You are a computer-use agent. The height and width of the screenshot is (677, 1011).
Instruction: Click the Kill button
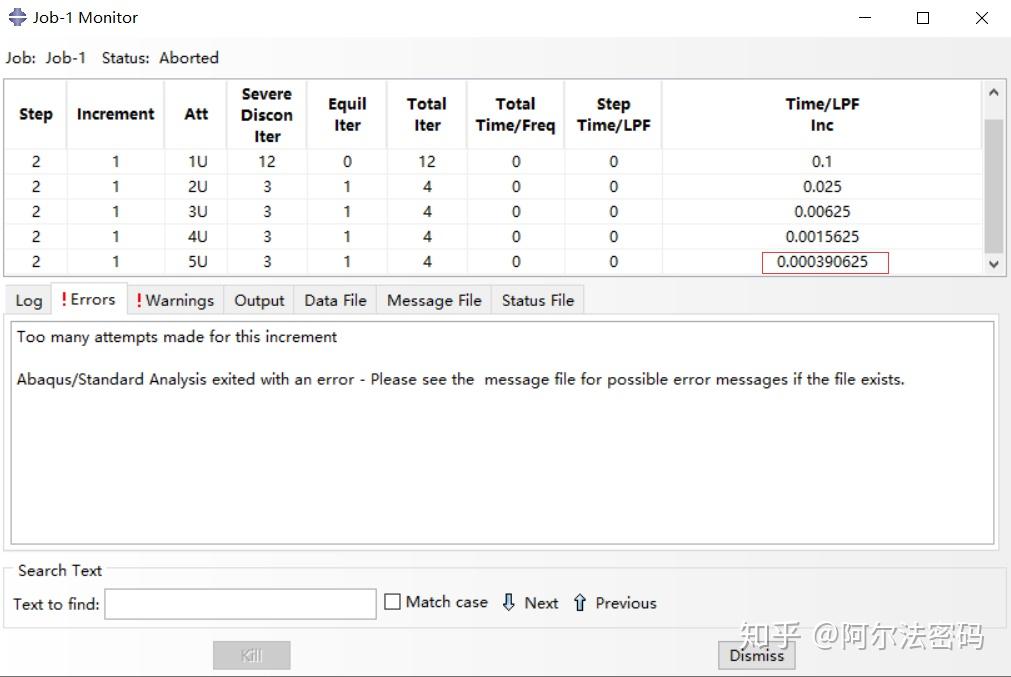tap(251, 655)
